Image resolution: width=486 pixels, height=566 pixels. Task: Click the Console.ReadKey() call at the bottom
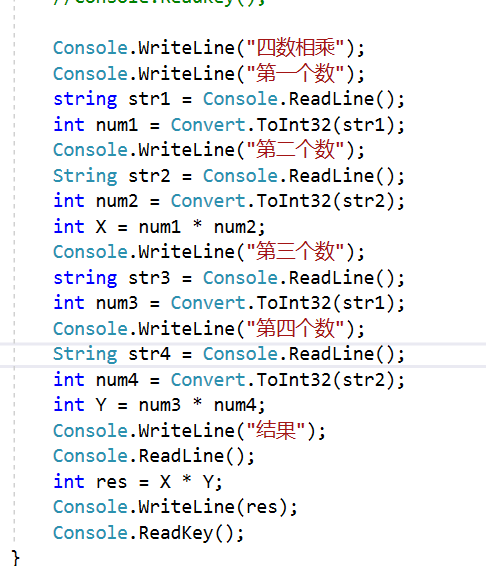[149, 533]
